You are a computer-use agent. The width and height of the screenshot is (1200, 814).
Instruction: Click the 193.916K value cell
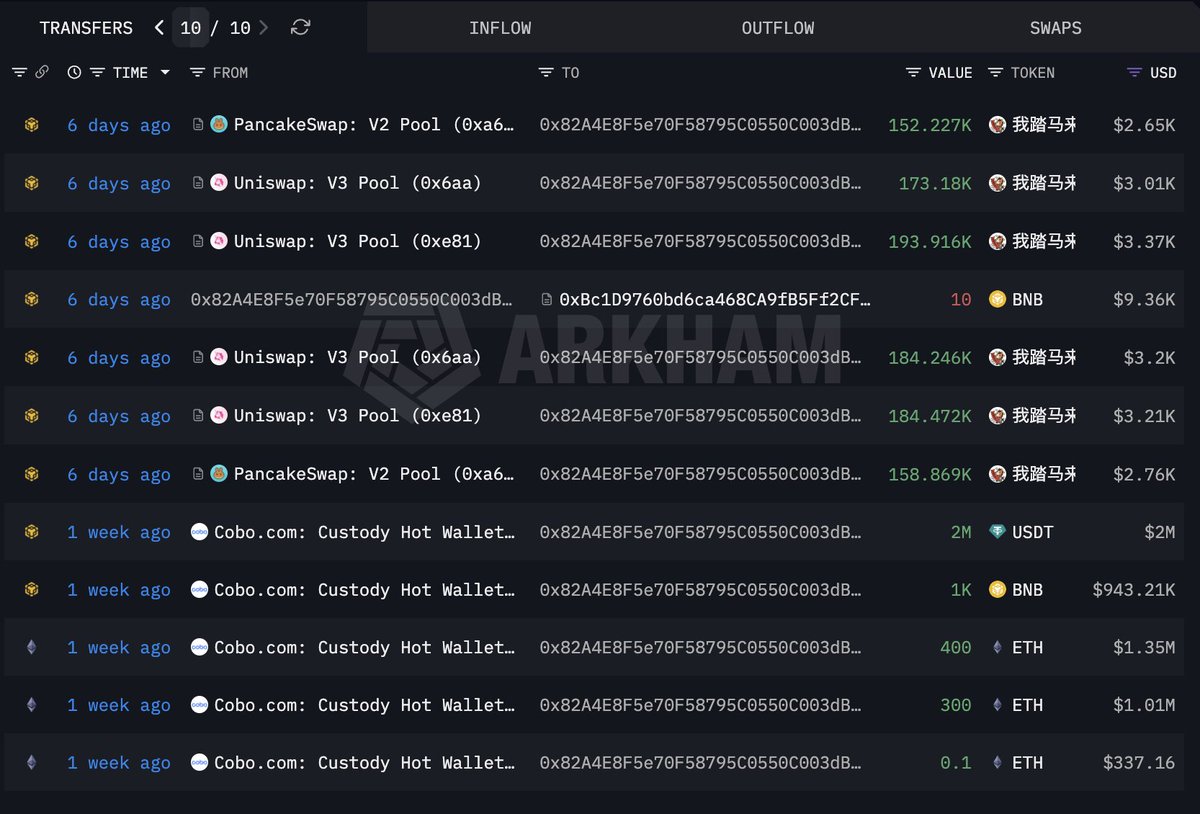(930, 241)
